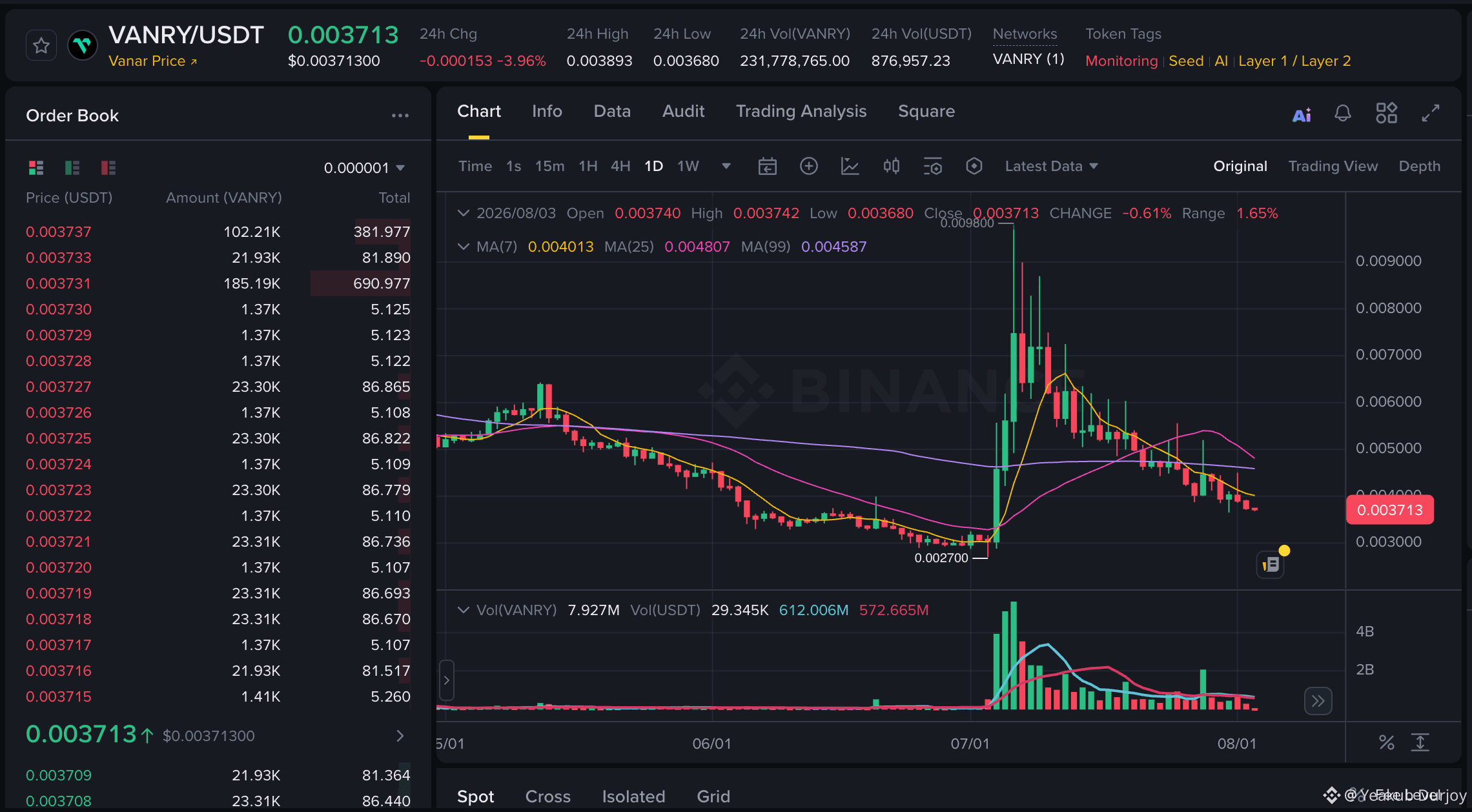
Task: Open the chart news notification icon
Action: click(x=1271, y=565)
